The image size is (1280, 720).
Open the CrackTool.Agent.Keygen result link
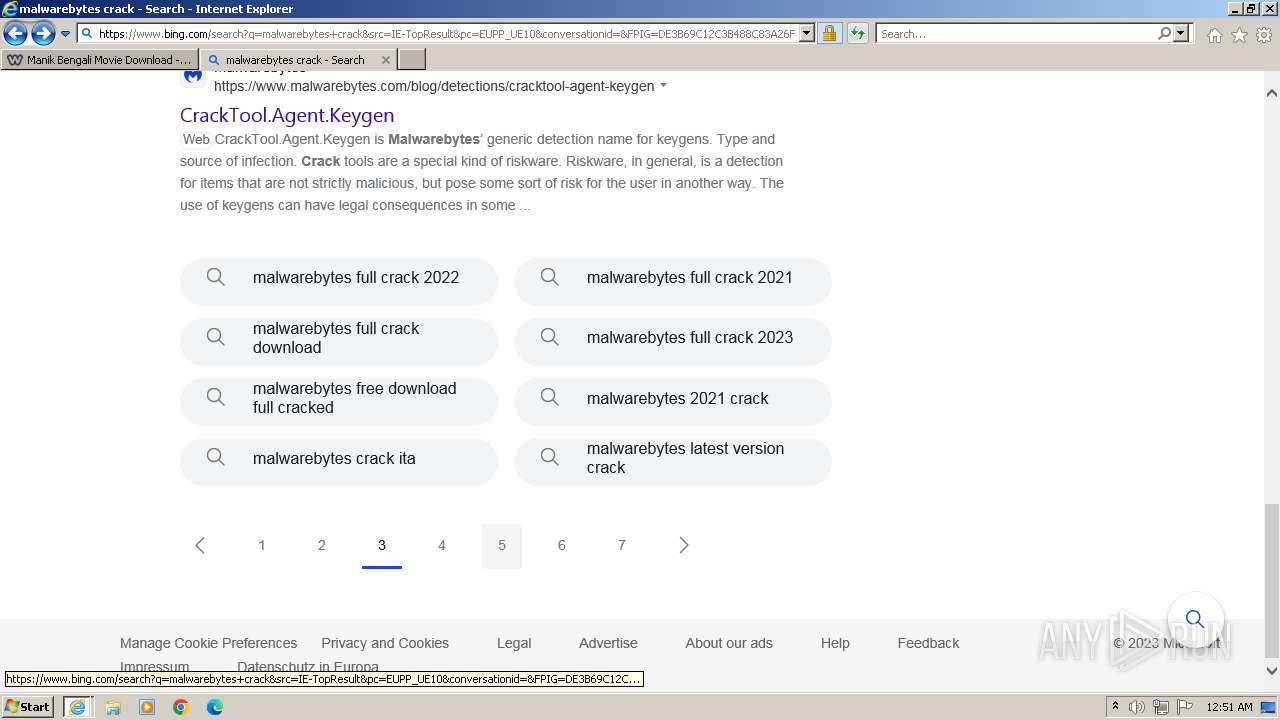click(x=287, y=115)
